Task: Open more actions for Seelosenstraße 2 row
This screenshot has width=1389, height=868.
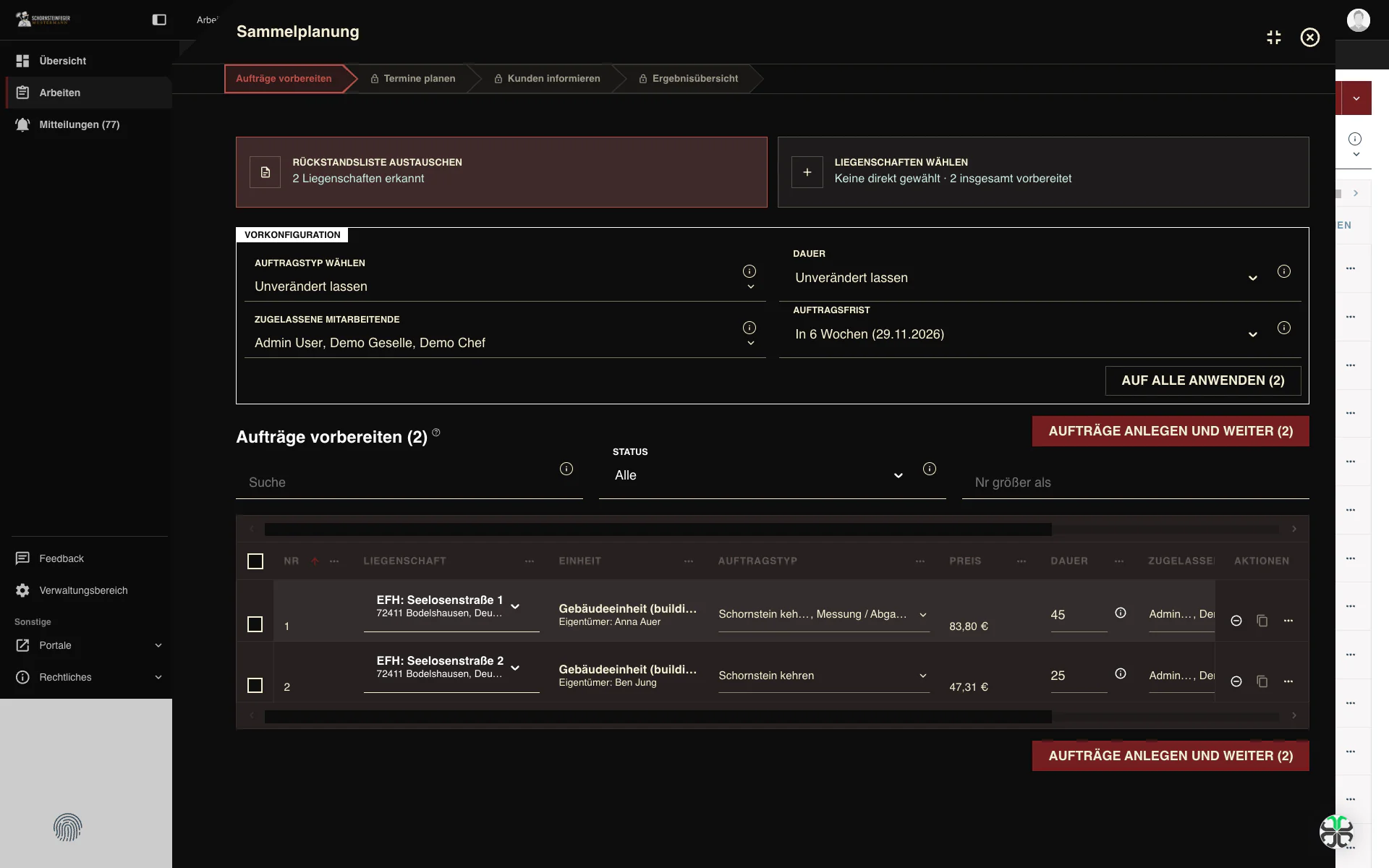Action: click(x=1288, y=681)
